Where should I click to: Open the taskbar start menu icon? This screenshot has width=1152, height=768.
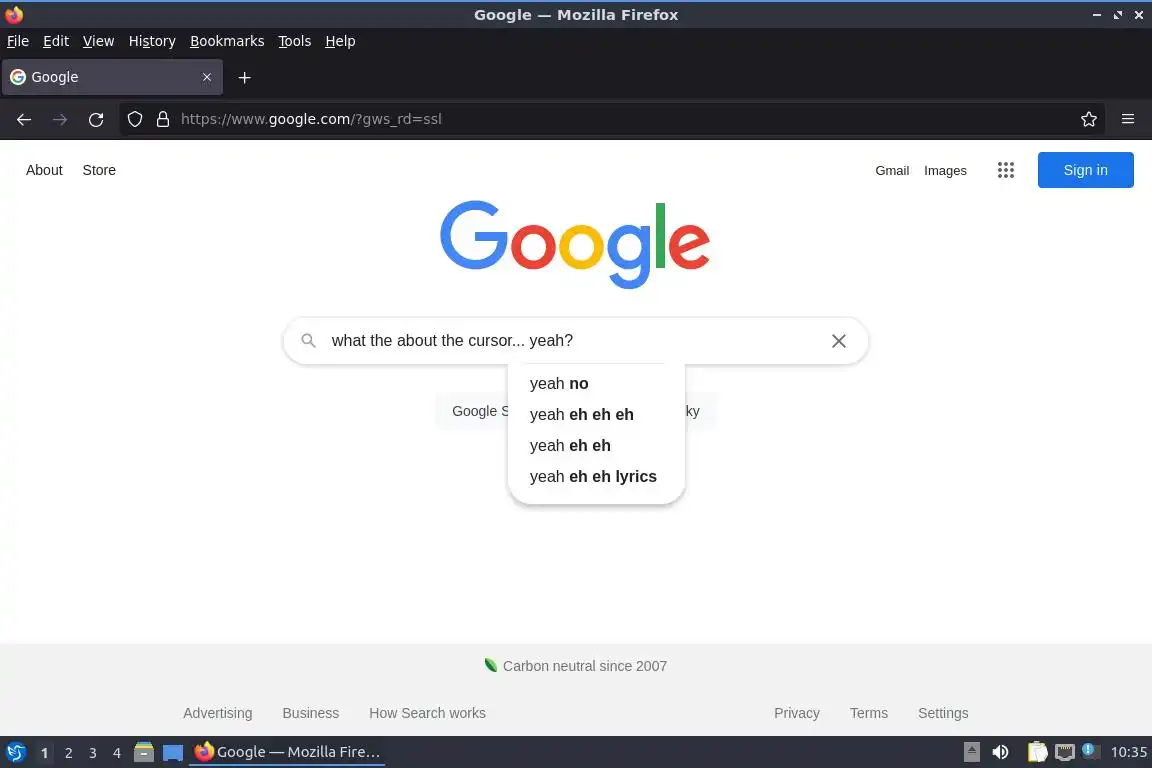pyautogui.click(x=15, y=752)
